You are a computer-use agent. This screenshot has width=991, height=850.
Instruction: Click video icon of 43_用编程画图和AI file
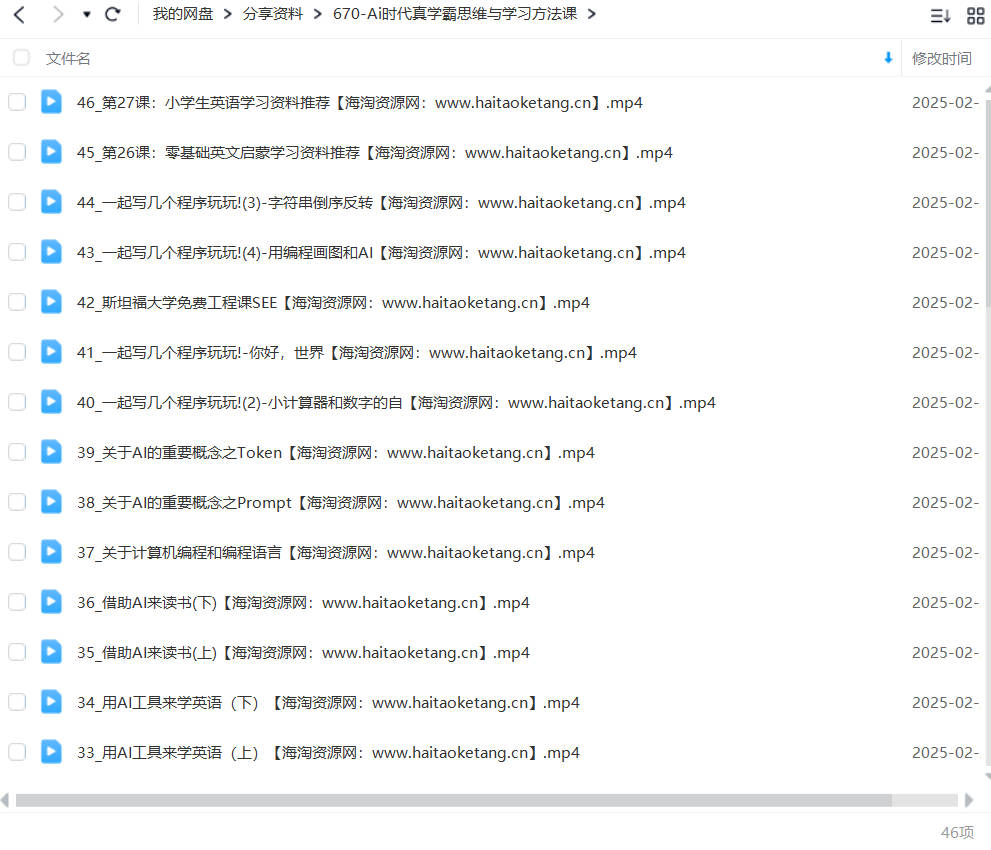pos(51,252)
